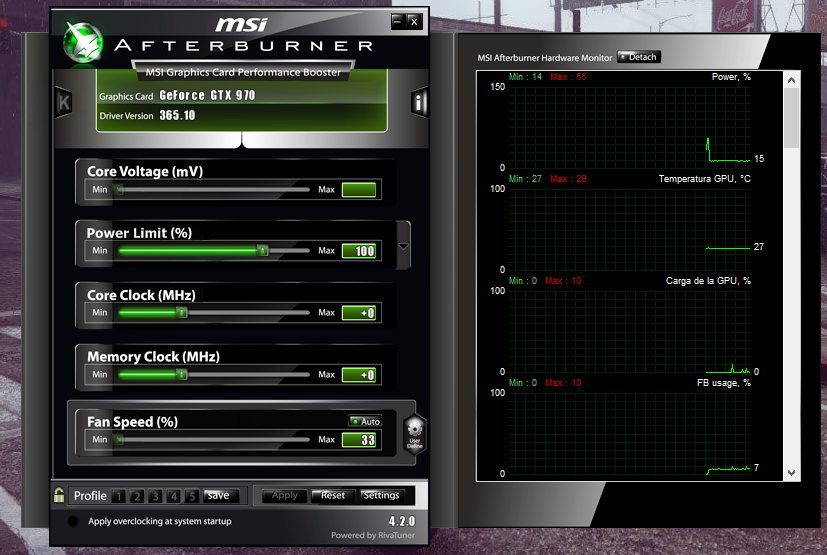Screen dimensions: 827x555
Task: Click the Core Clock +0 value field
Action: coord(359,313)
